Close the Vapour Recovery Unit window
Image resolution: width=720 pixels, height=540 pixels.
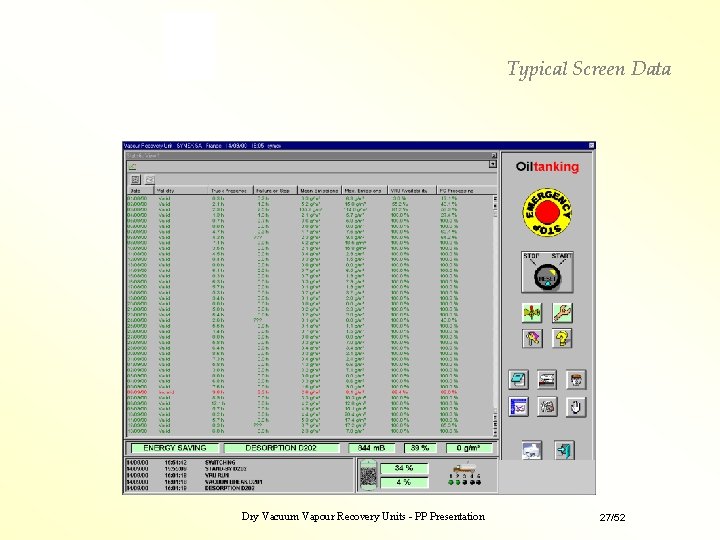click(591, 146)
